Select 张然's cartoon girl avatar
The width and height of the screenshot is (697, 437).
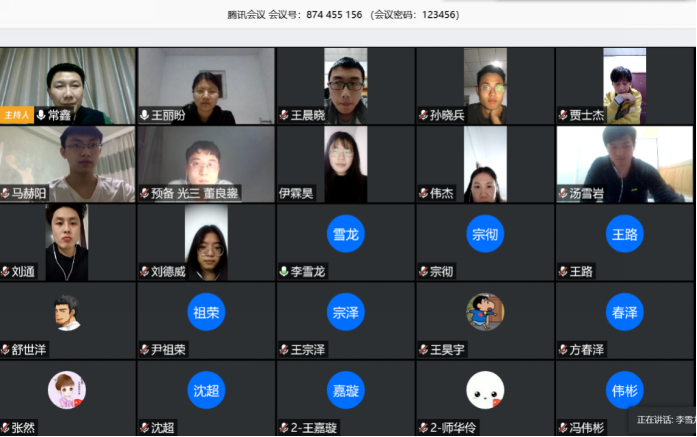click(67, 390)
